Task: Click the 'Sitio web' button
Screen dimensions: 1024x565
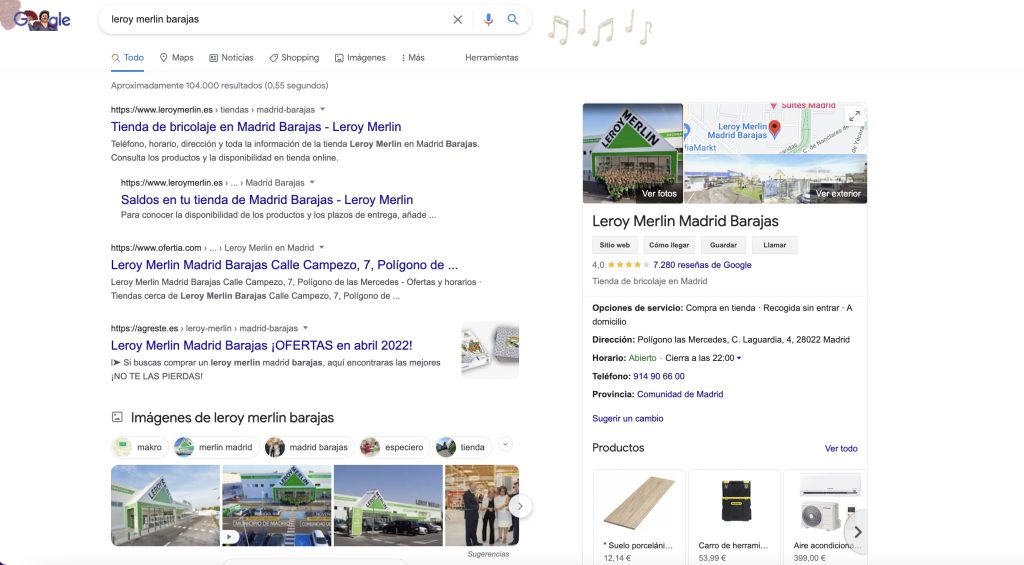Action: [x=615, y=245]
